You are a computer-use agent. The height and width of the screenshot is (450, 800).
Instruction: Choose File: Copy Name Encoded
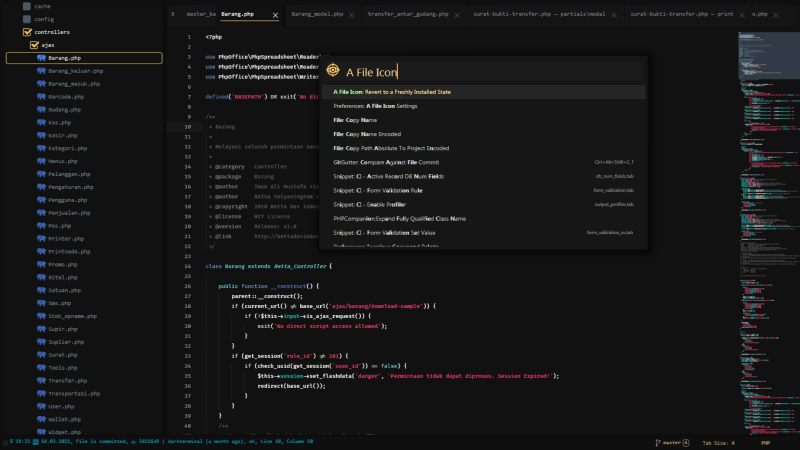coord(483,134)
